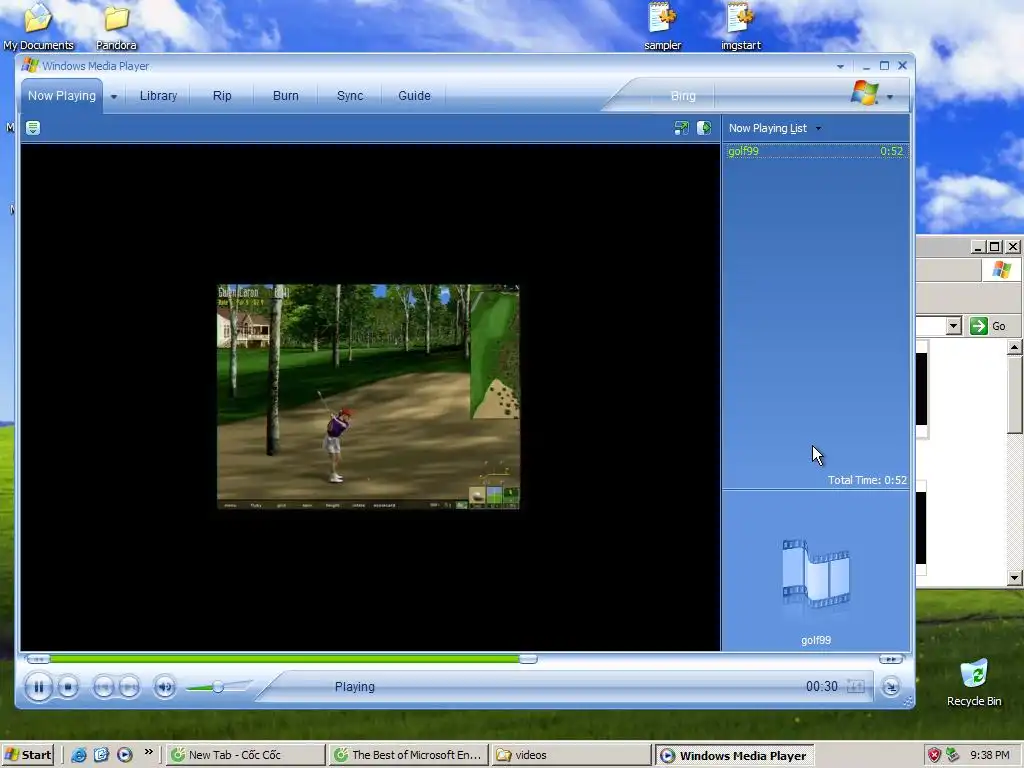Click the maximize video window icon
This screenshot has width=1024, height=768.
click(x=681, y=128)
